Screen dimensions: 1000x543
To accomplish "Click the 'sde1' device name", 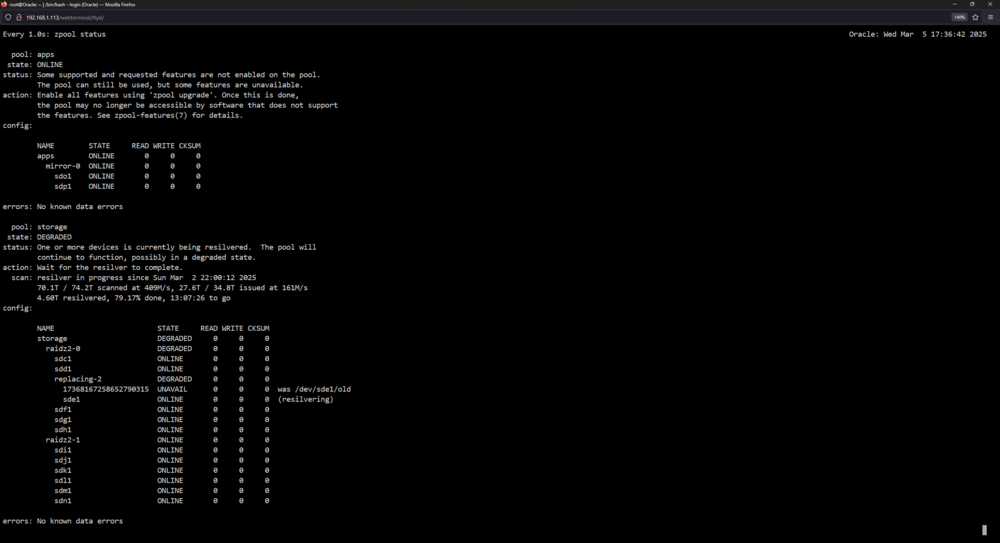I will point(71,399).
